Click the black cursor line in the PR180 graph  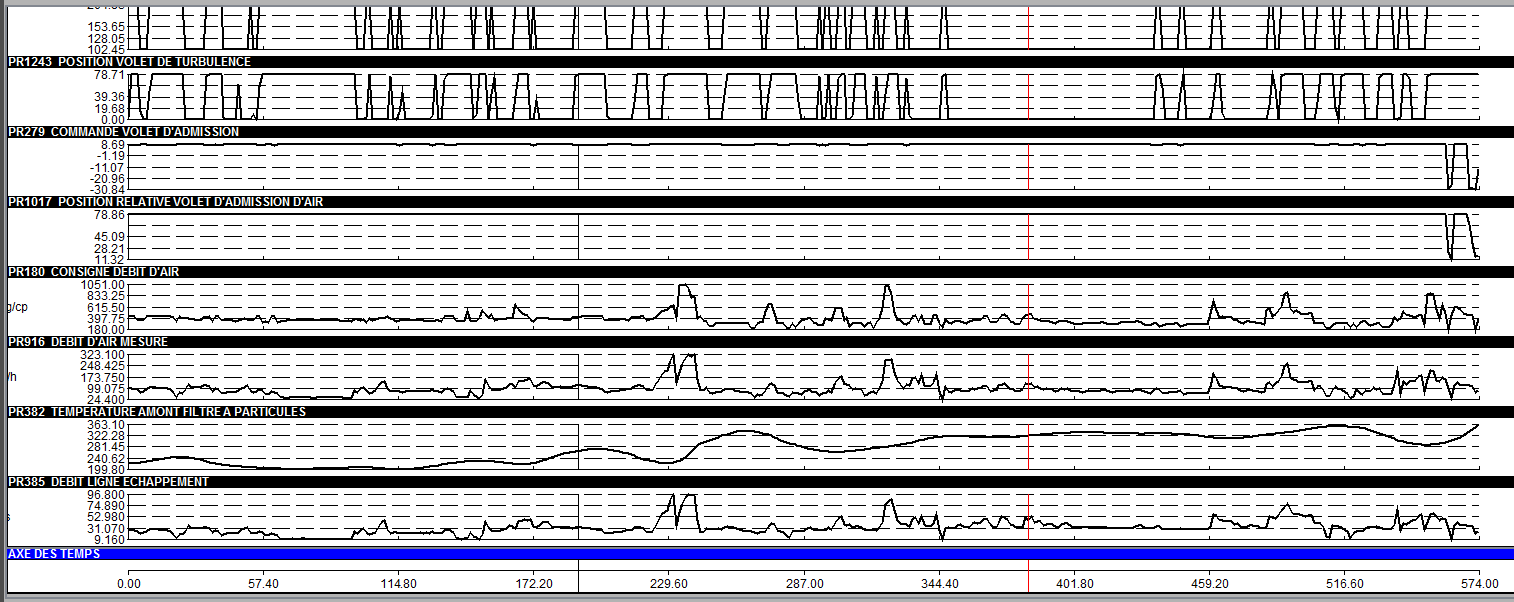coord(579,306)
